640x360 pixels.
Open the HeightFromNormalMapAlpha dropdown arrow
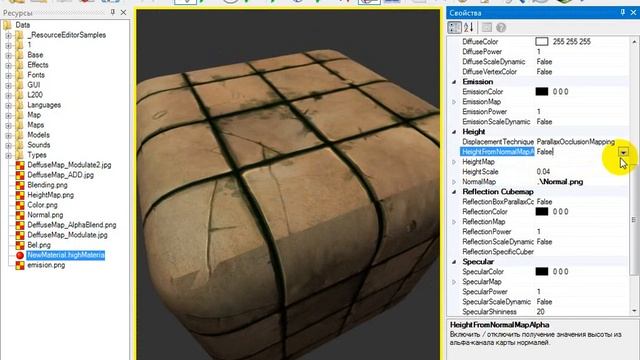tap(623, 152)
